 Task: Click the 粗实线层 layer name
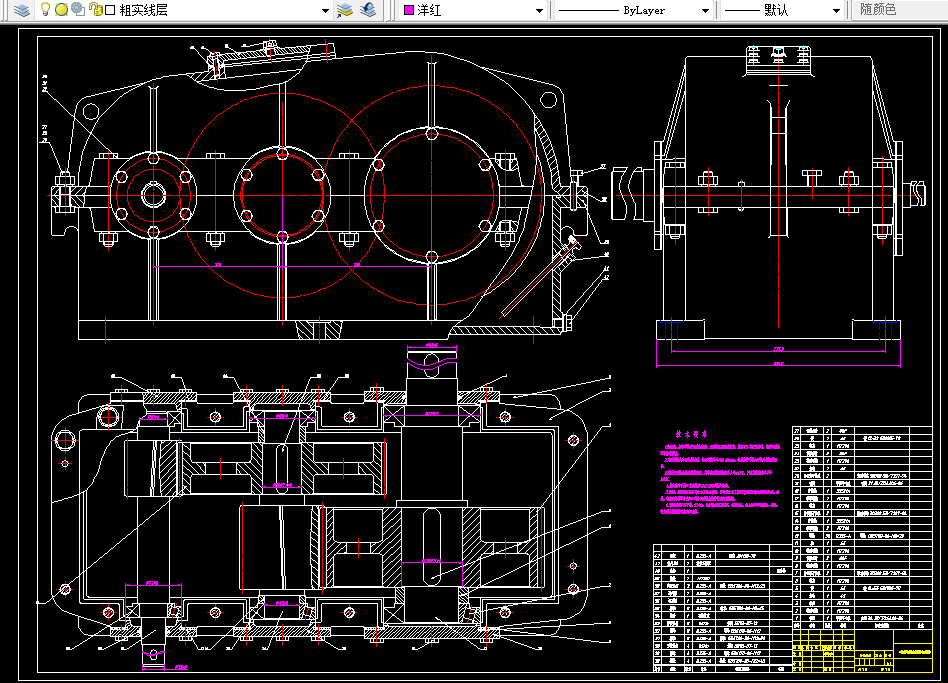(143, 10)
